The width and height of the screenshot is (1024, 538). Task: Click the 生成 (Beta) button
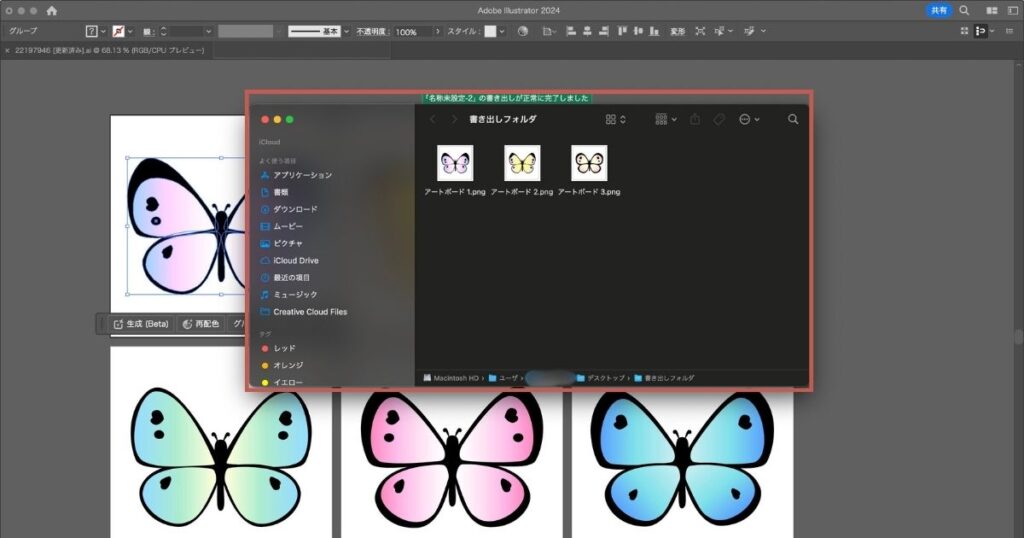coord(140,324)
